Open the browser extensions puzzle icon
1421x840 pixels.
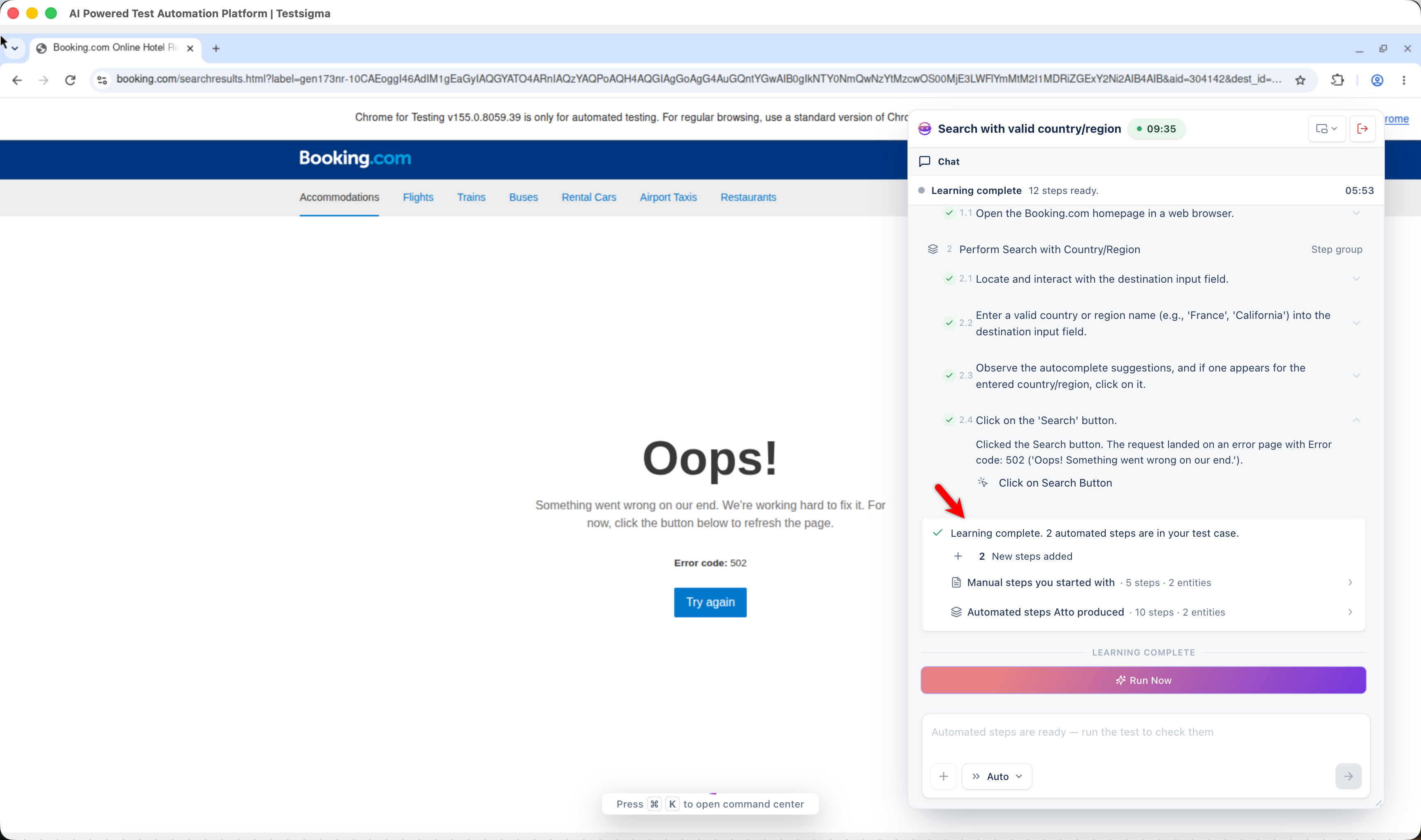pyautogui.click(x=1337, y=80)
